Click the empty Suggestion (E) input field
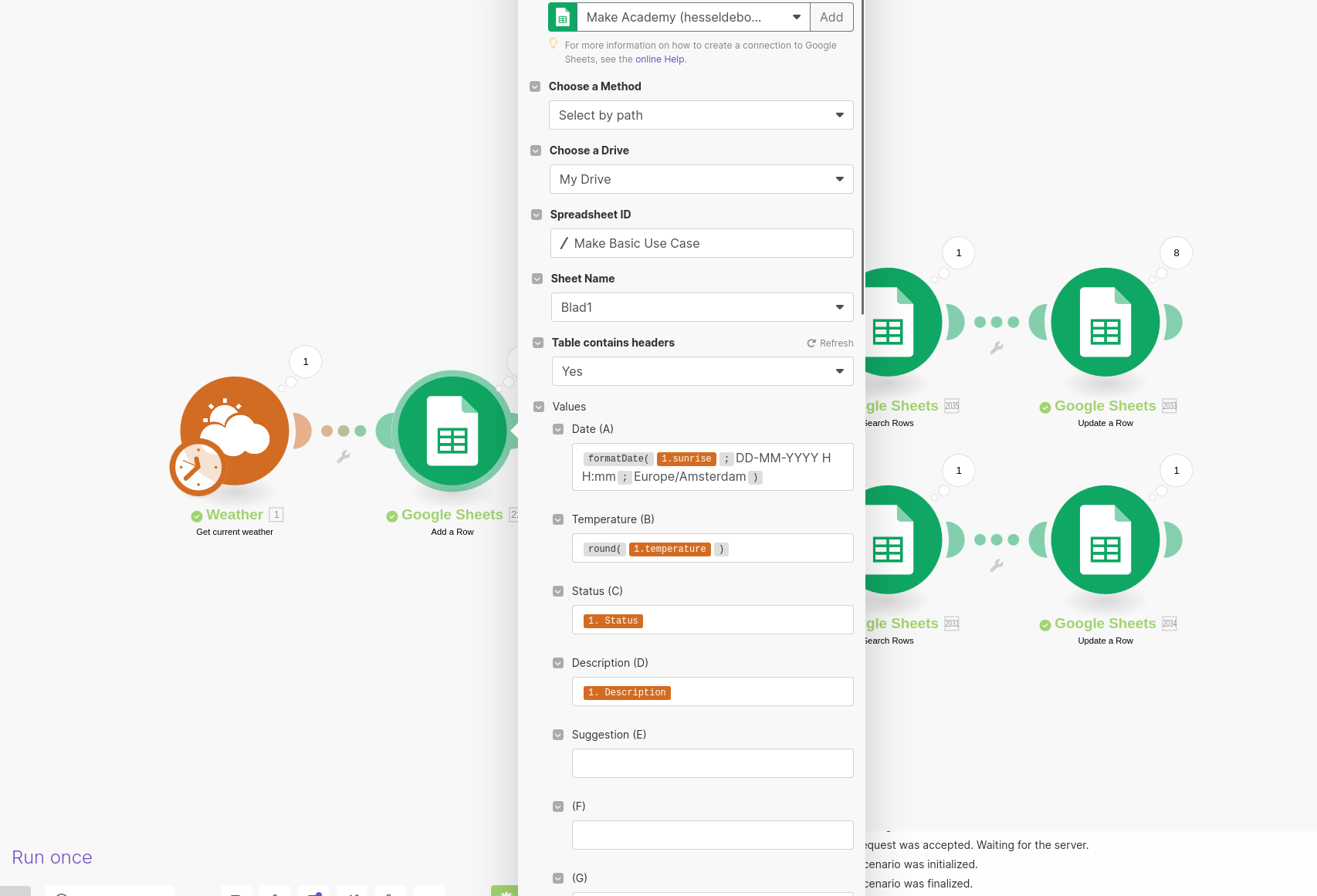Screen dimensions: 1317x896 pyautogui.click(x=713, y=763)
